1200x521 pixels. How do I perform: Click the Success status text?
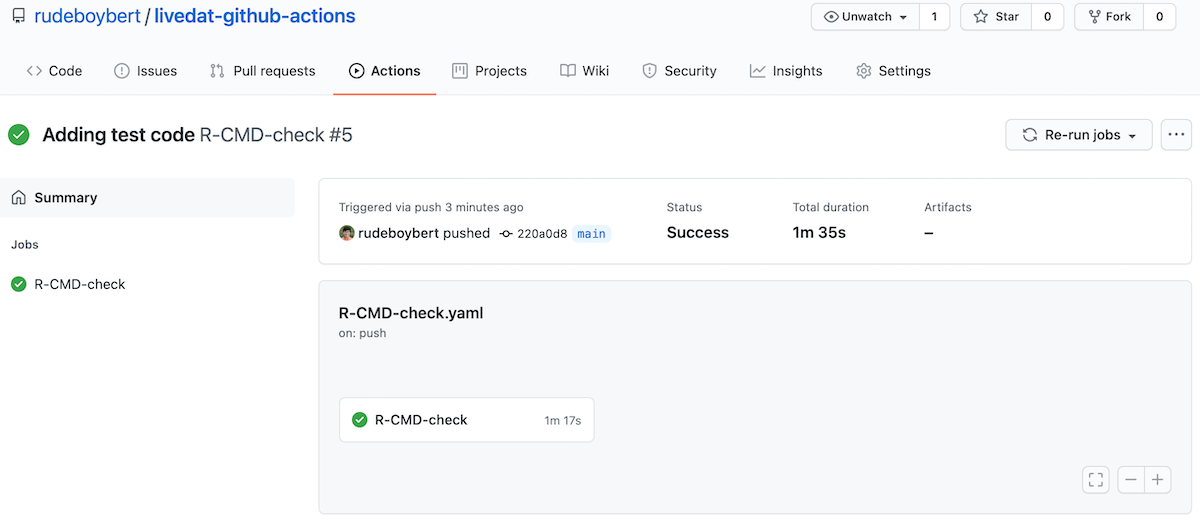698,232
